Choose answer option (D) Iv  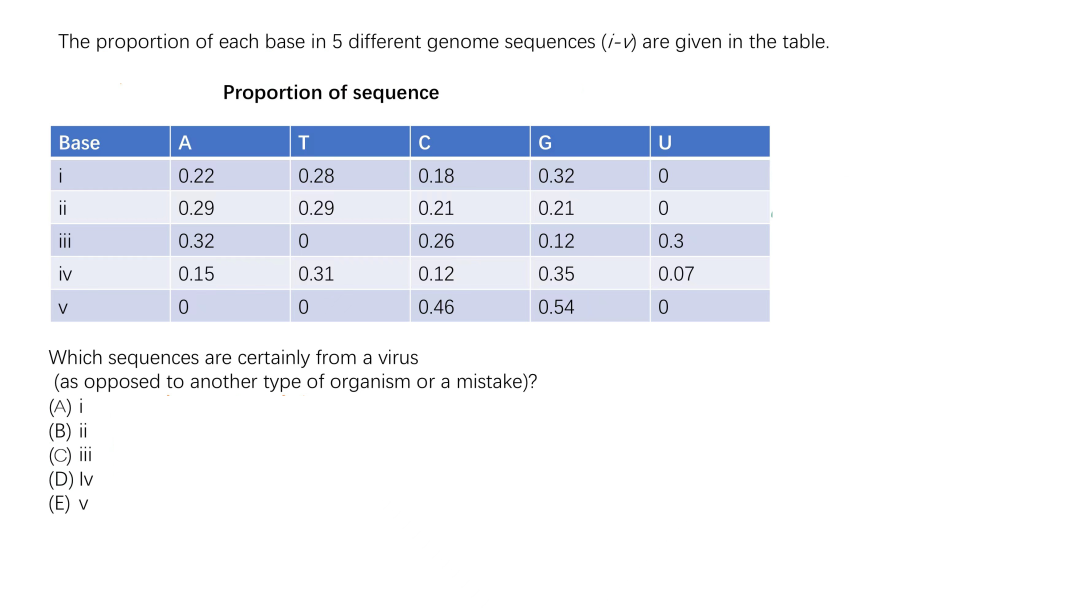[70, 479]
